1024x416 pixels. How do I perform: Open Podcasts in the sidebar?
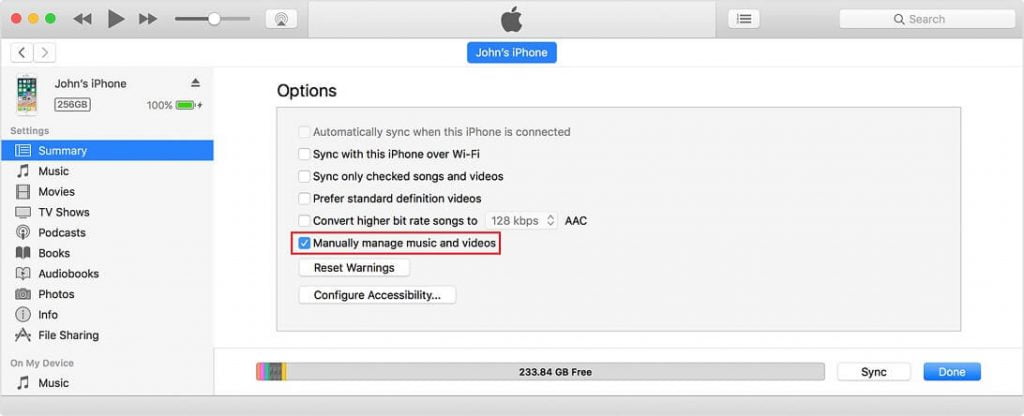click(x=61, y=233)
